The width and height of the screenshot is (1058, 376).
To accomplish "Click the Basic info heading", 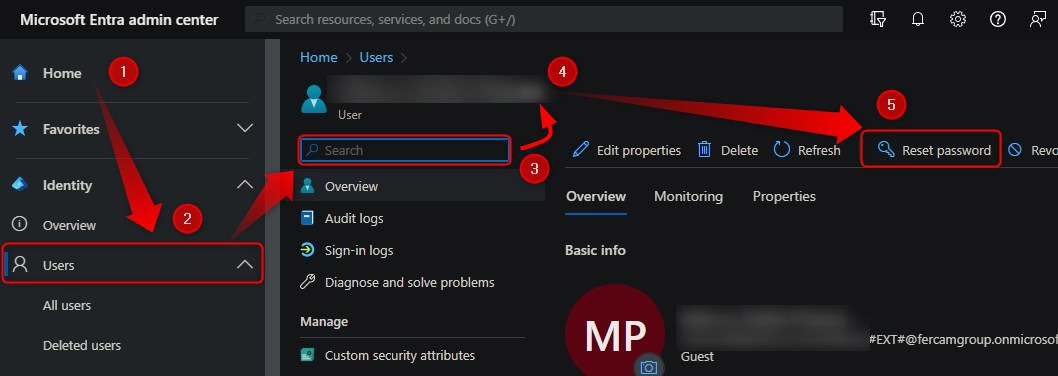I will point(595,250).
